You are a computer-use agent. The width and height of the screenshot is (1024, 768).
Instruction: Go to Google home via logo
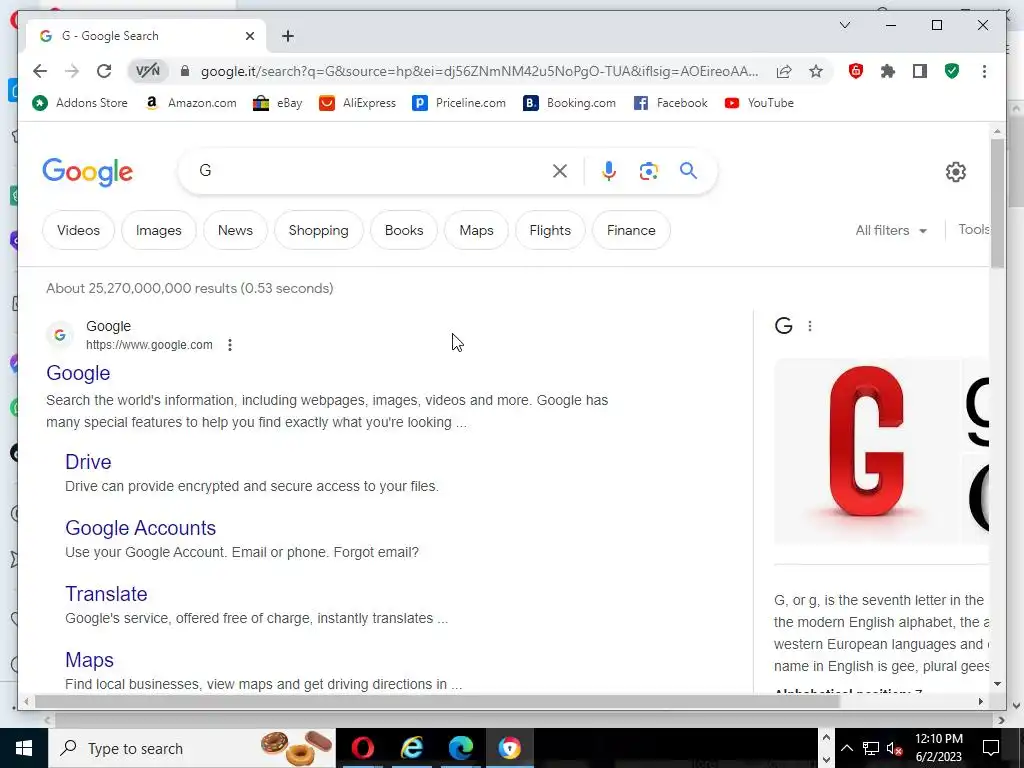88,172
